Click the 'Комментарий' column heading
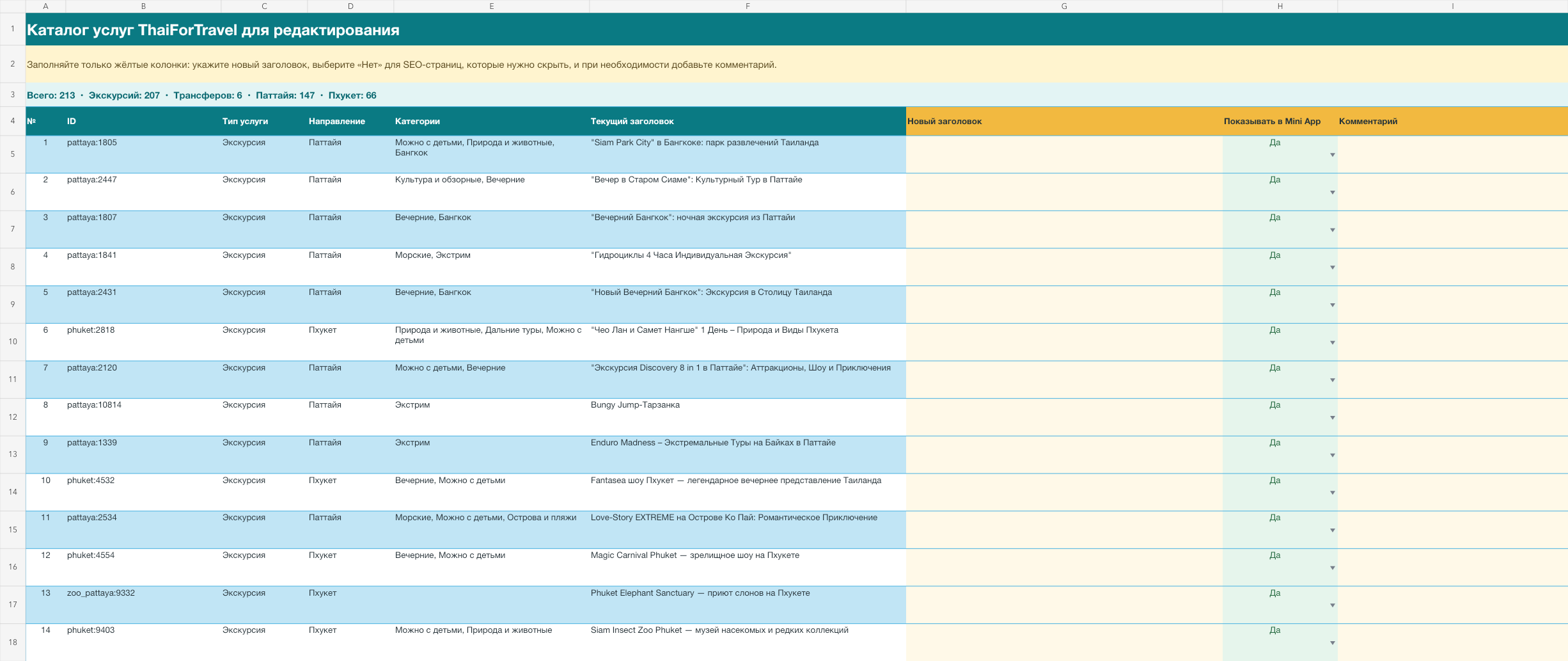Image resolution: width=1568 pixels, height=661 pixels. (1452, 121)
